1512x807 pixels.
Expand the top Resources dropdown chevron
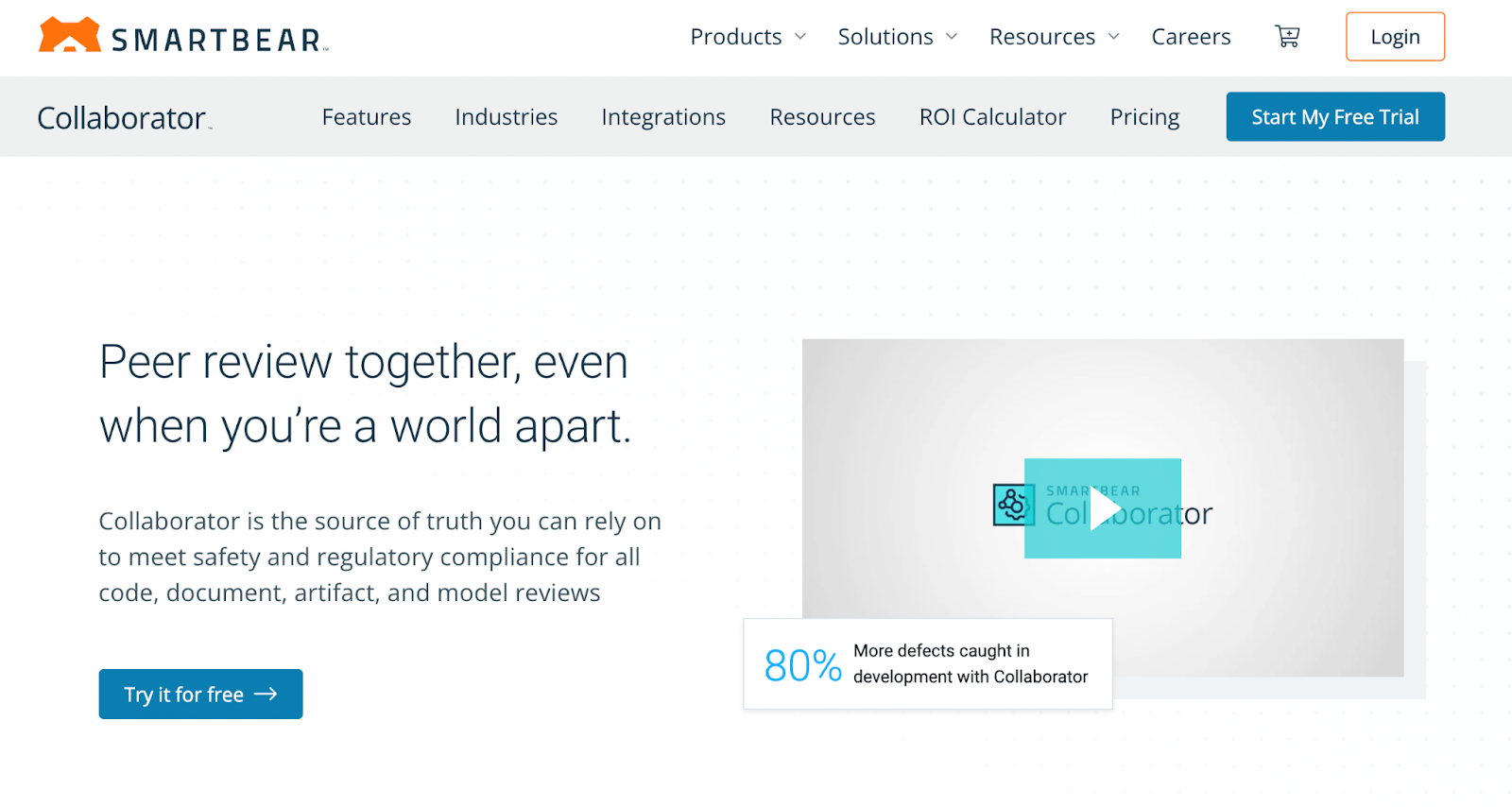coord(1114,37)
